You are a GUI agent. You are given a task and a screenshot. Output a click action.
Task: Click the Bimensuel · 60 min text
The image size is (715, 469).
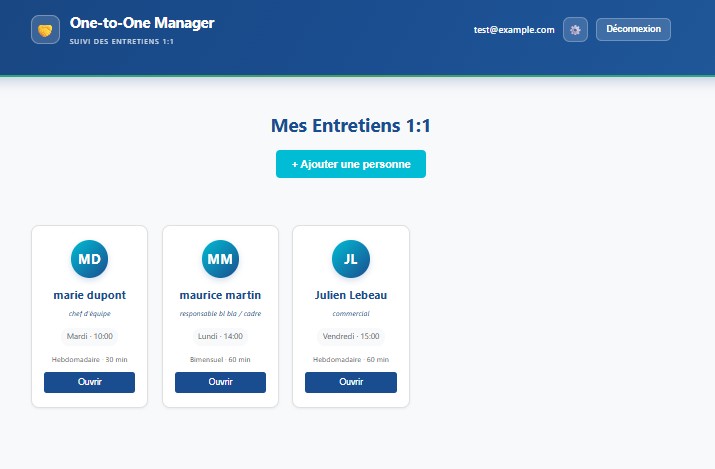tap(220, 360)
